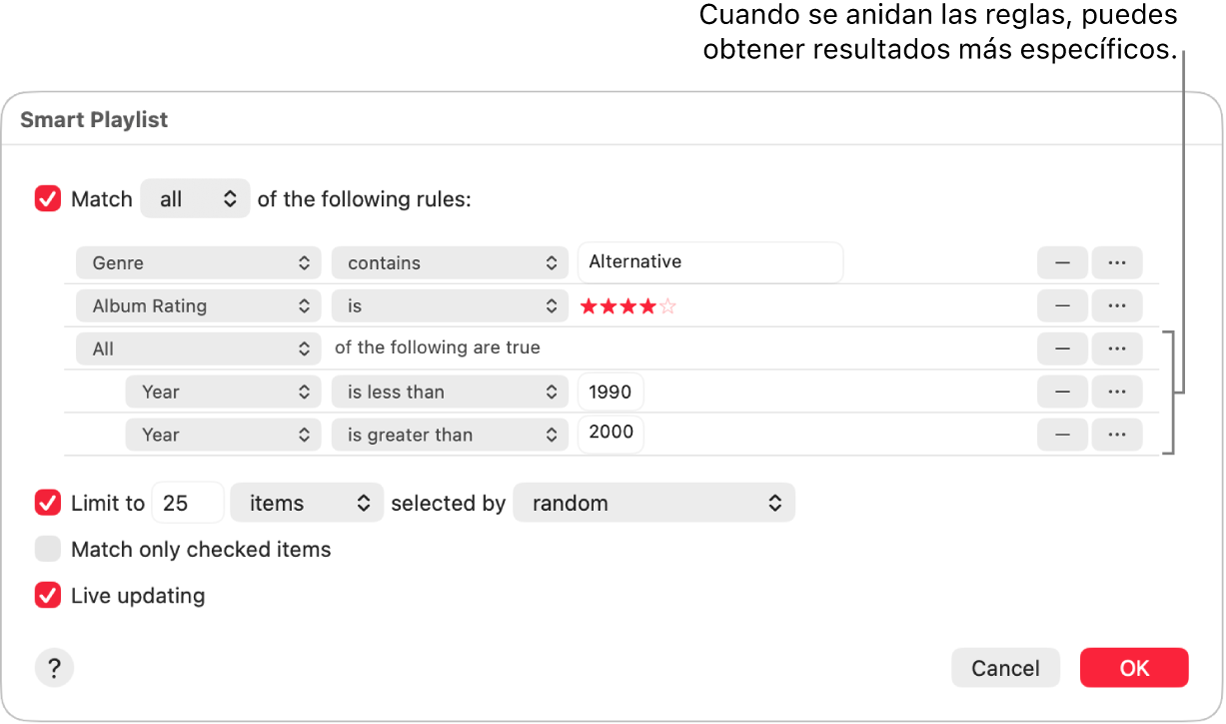
Task: Open the ellipsis menu on the Album Rating rule
Action: [x=1117, y=305]
